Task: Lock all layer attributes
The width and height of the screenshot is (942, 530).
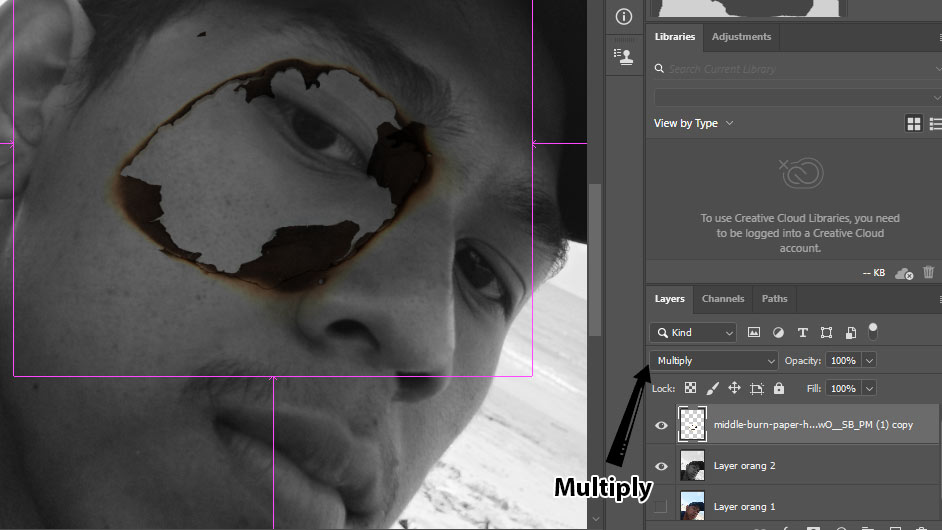Action: (x=779, y=388)
